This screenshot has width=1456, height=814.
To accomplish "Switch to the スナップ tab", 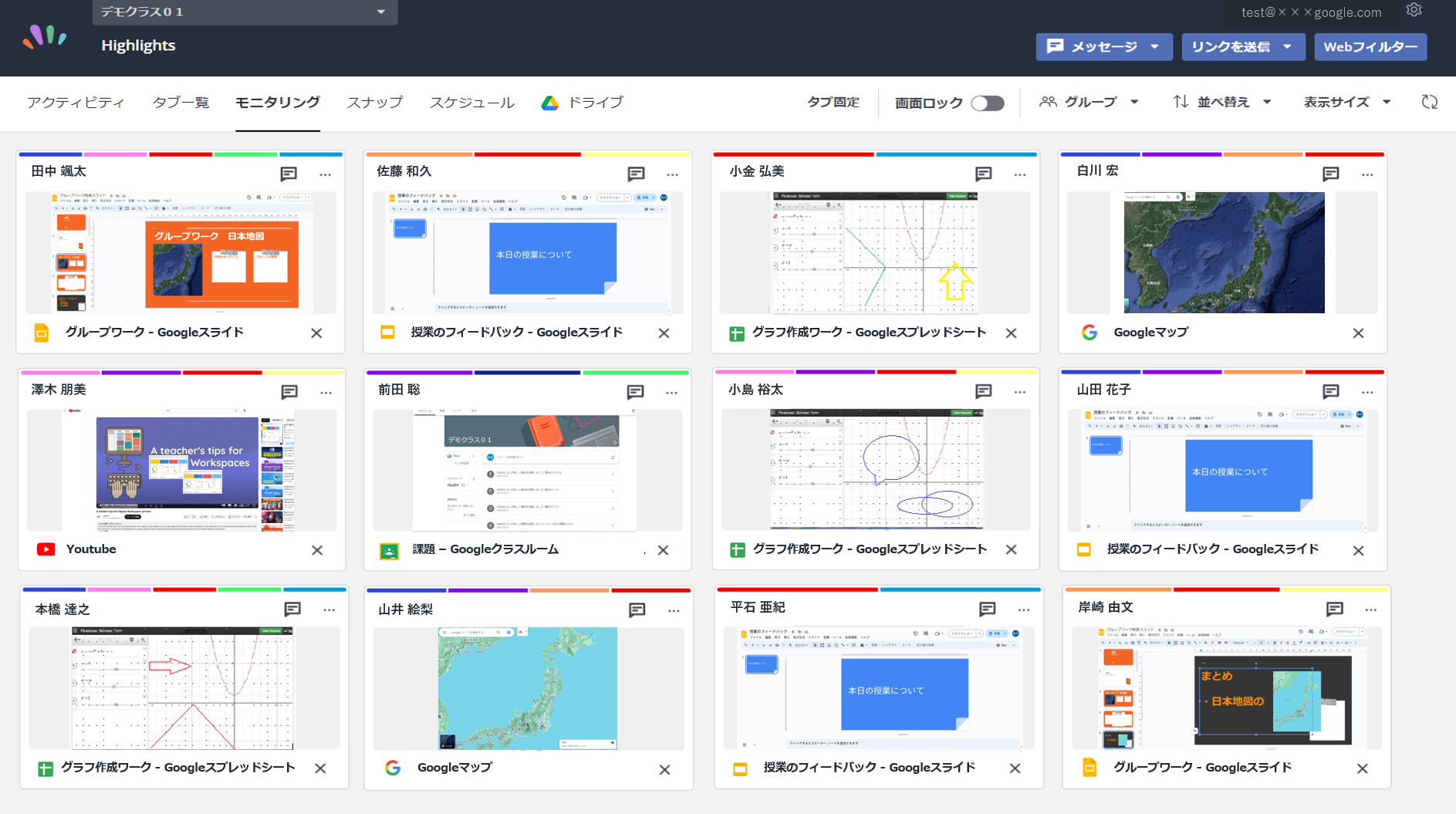I will [374, 102].
